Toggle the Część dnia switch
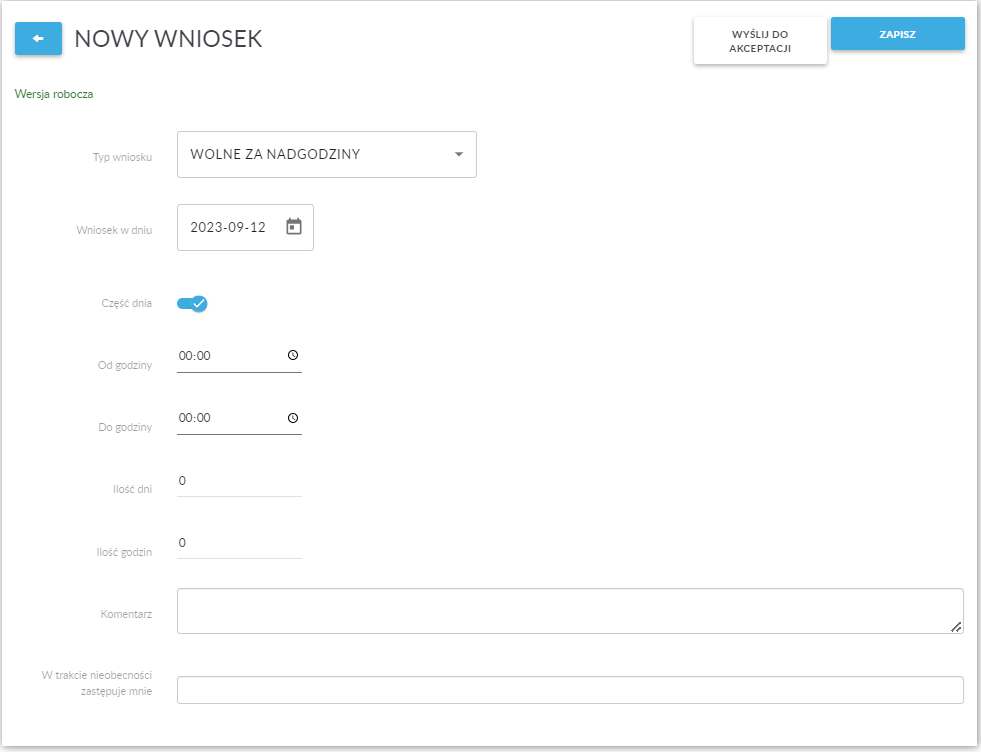The image size is (981, 752). click(192, 303)
